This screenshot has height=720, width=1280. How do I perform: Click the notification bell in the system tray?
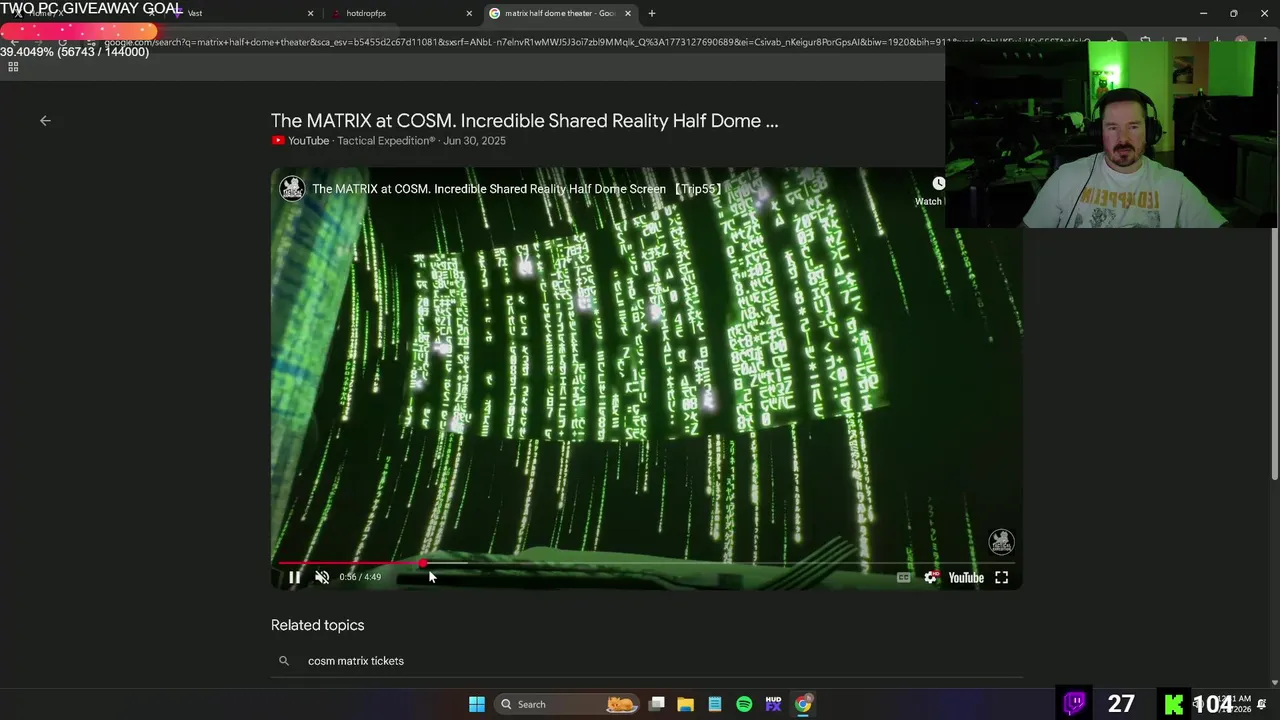click(1262, 705)
